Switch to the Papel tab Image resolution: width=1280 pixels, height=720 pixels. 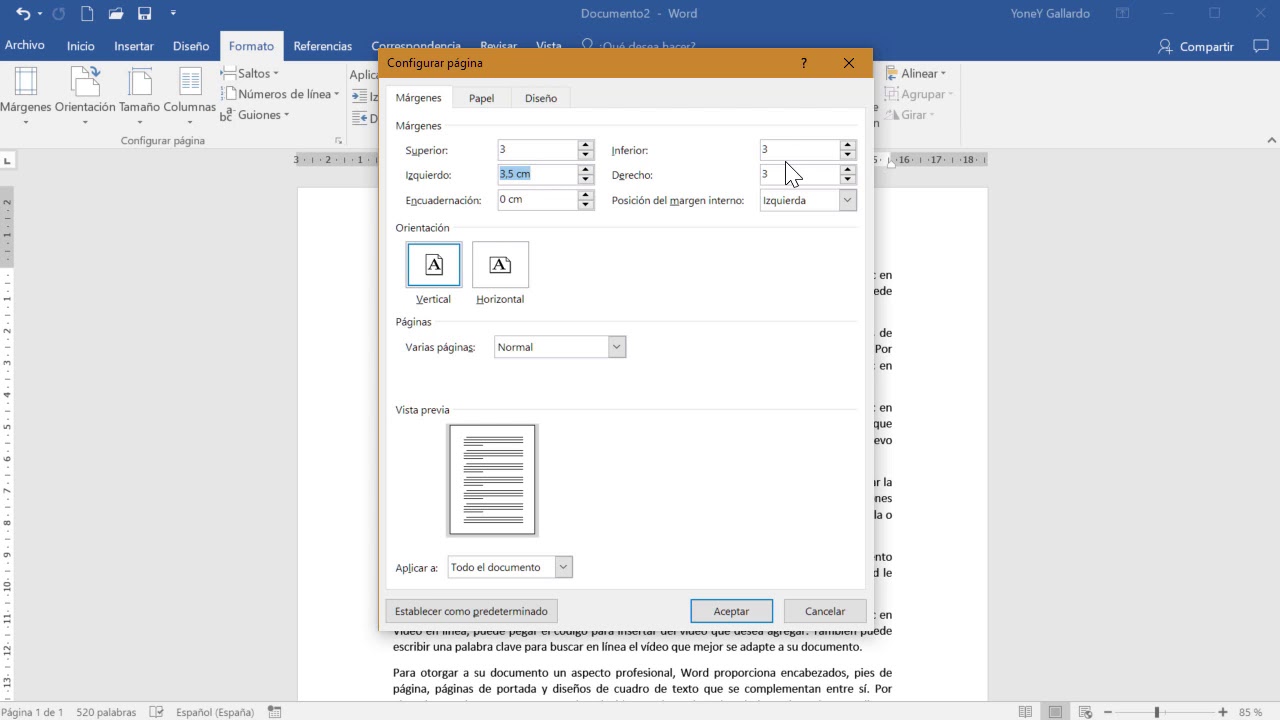[481, 97]
